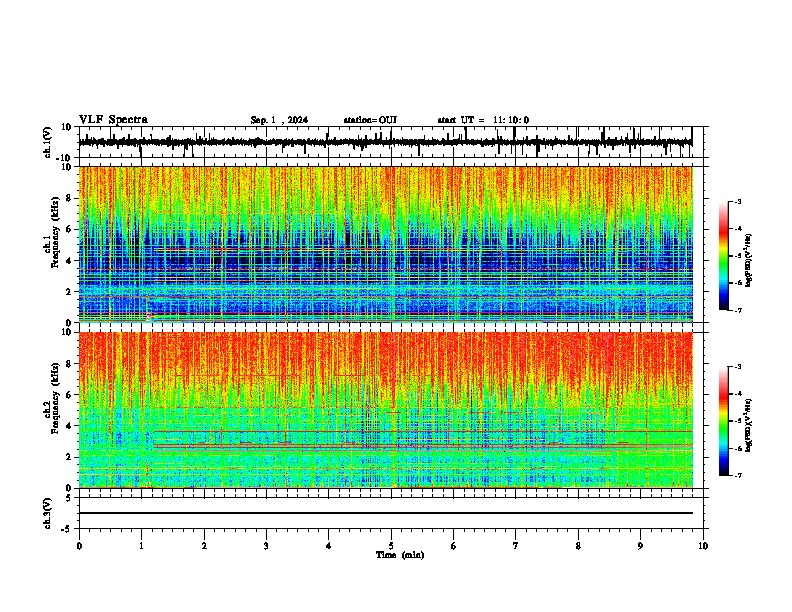Image resolution: width=792 pixels, height=612 pixels.
Task: Click the time axis tick label "0"
Action: coord(79,546)
